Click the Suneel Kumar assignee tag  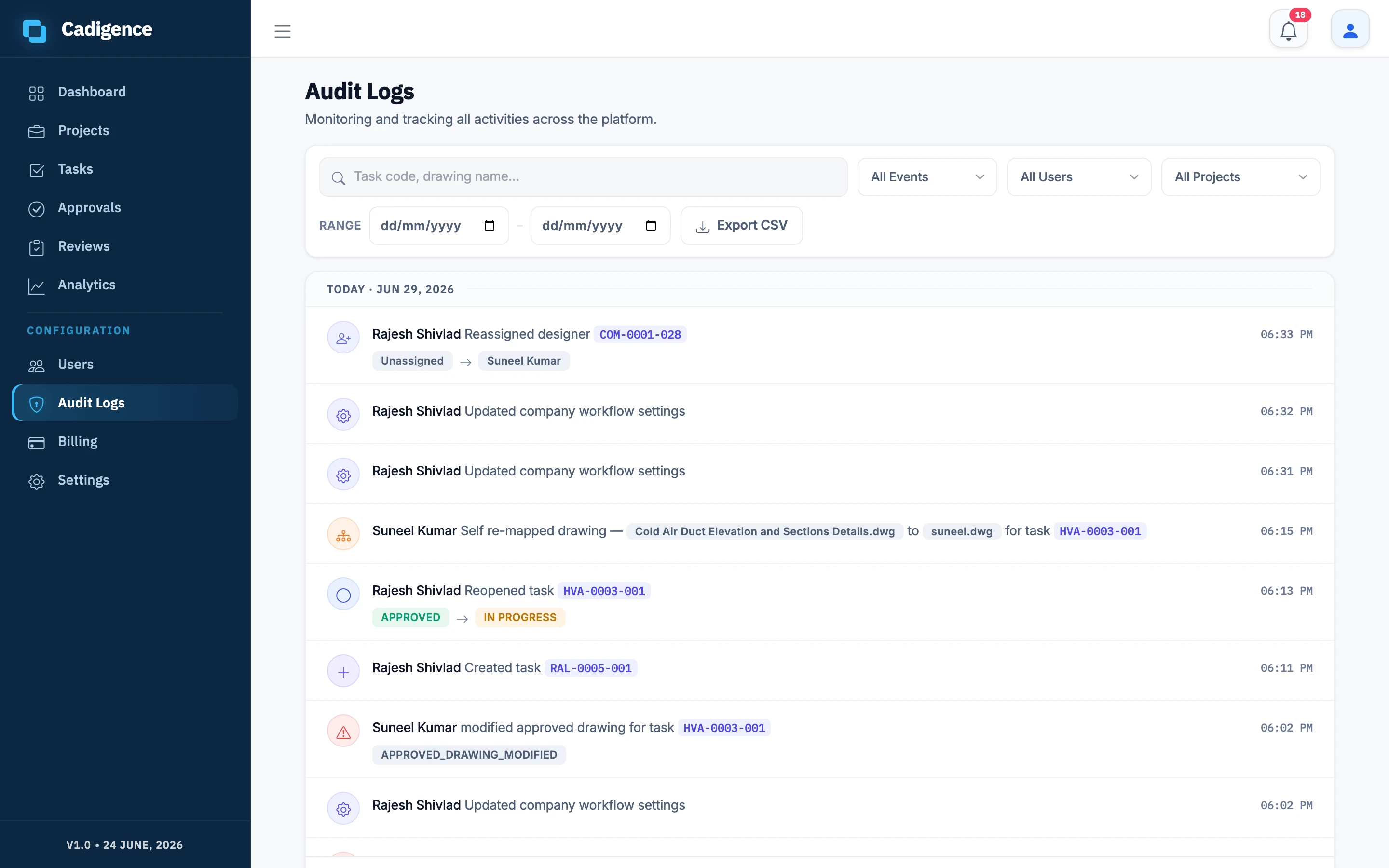[x=523, y=361]
